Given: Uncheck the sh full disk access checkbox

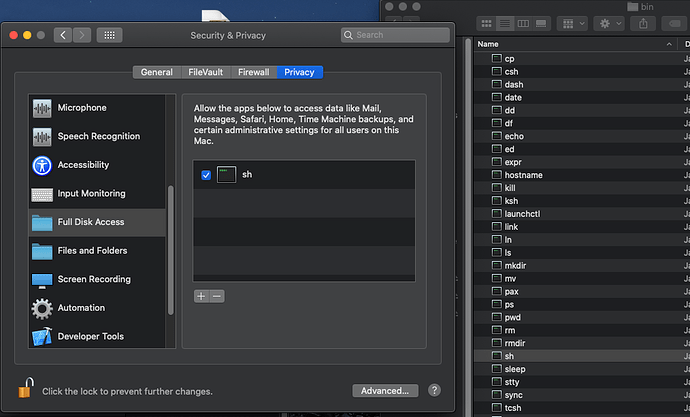Looking at the screenshot, I should [206, 174].
